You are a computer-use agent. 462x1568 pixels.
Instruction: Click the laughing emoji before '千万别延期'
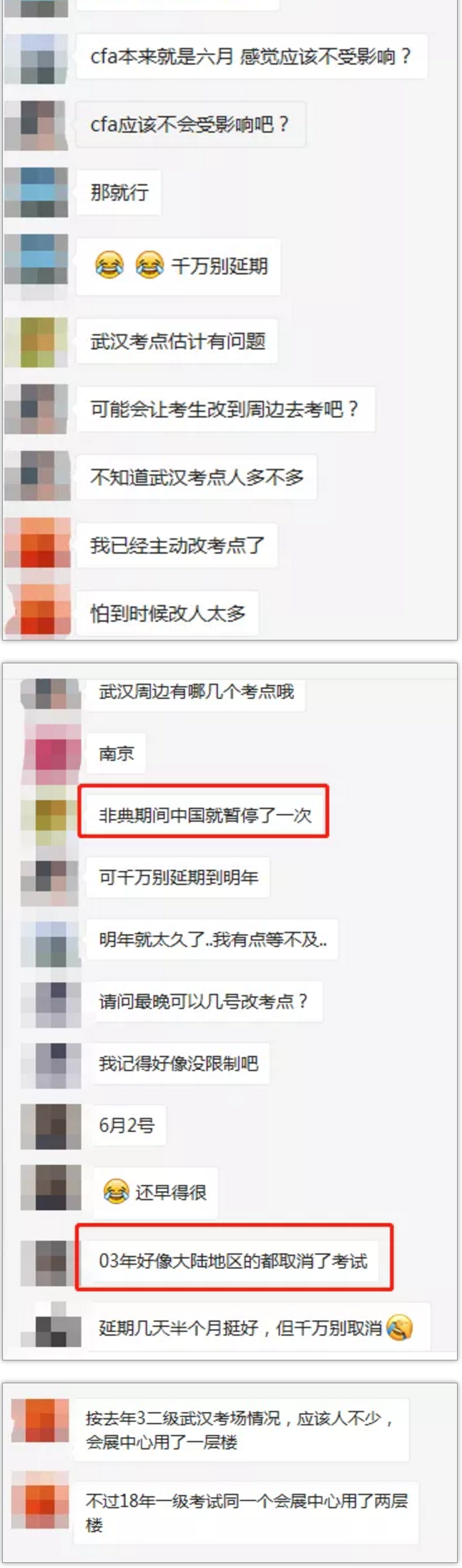click(109, 266)
